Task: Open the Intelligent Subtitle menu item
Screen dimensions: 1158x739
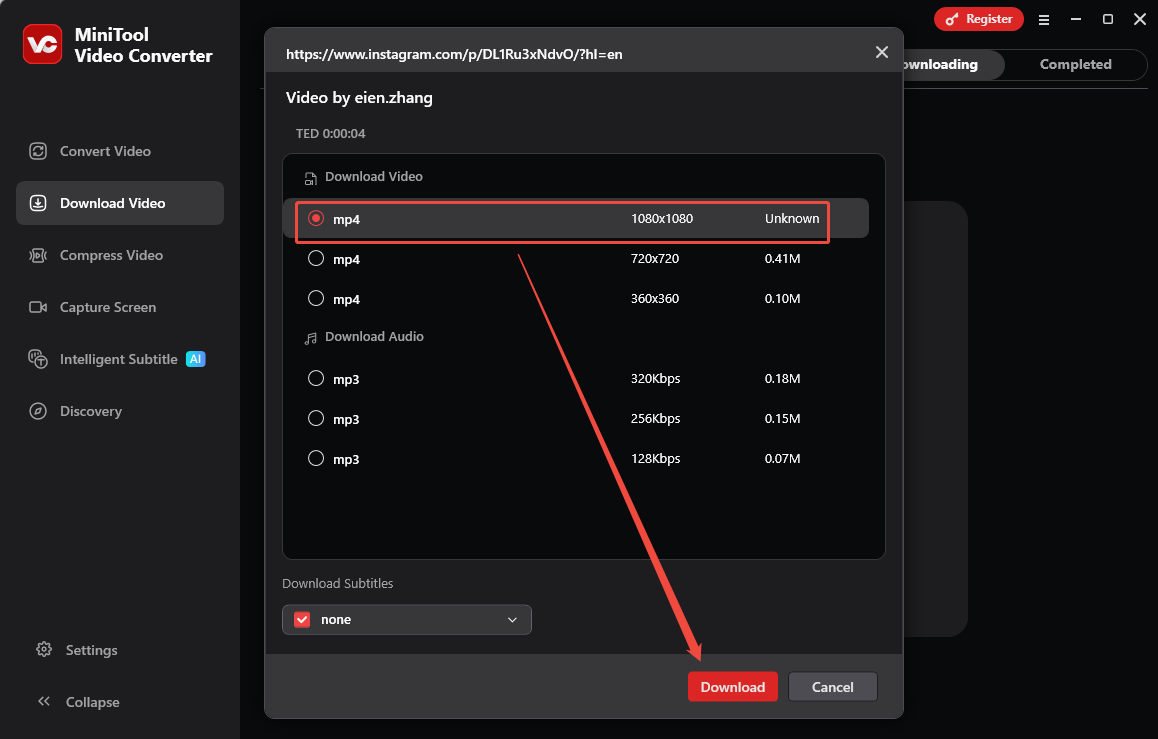Action: pos(120,360)
